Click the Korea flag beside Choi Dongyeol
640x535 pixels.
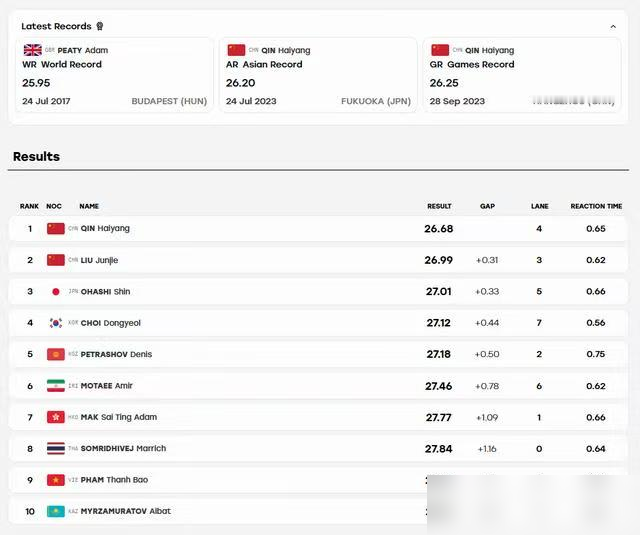(56, 323)
